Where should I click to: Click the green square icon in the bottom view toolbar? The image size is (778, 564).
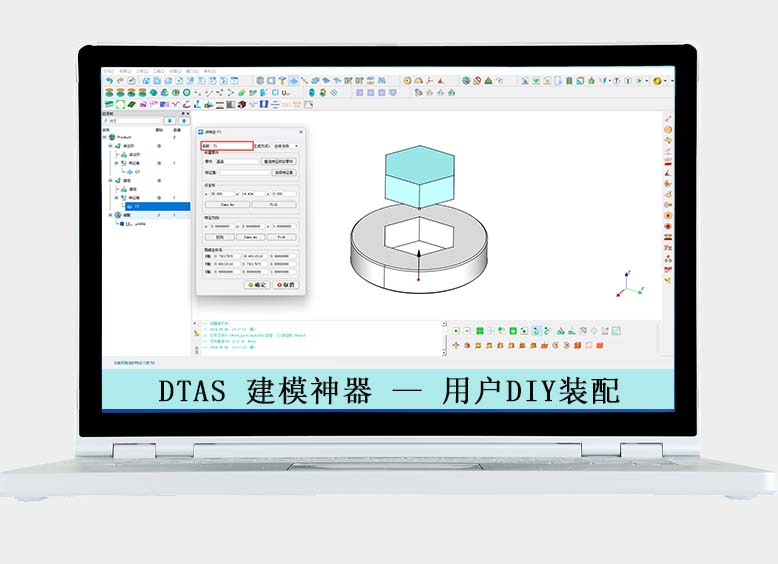pyautogui.click(x=480, y=330)
